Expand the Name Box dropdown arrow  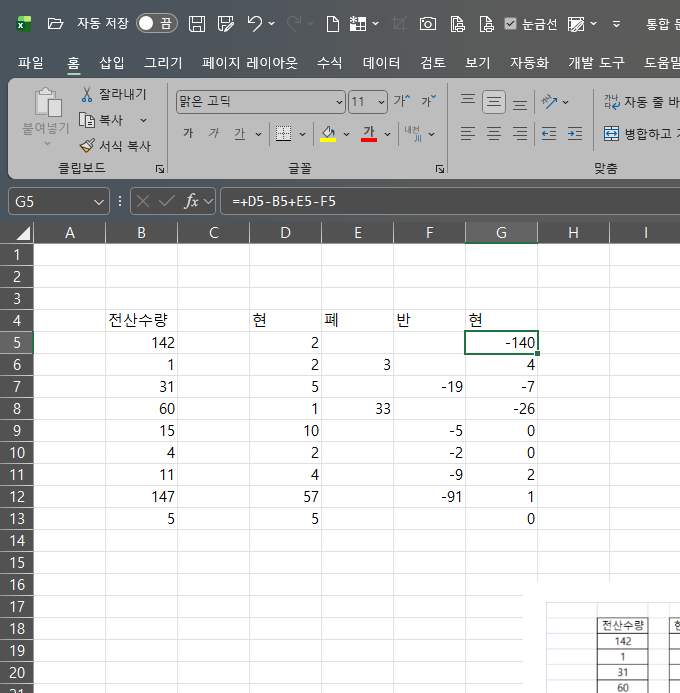tap(98, 201)
